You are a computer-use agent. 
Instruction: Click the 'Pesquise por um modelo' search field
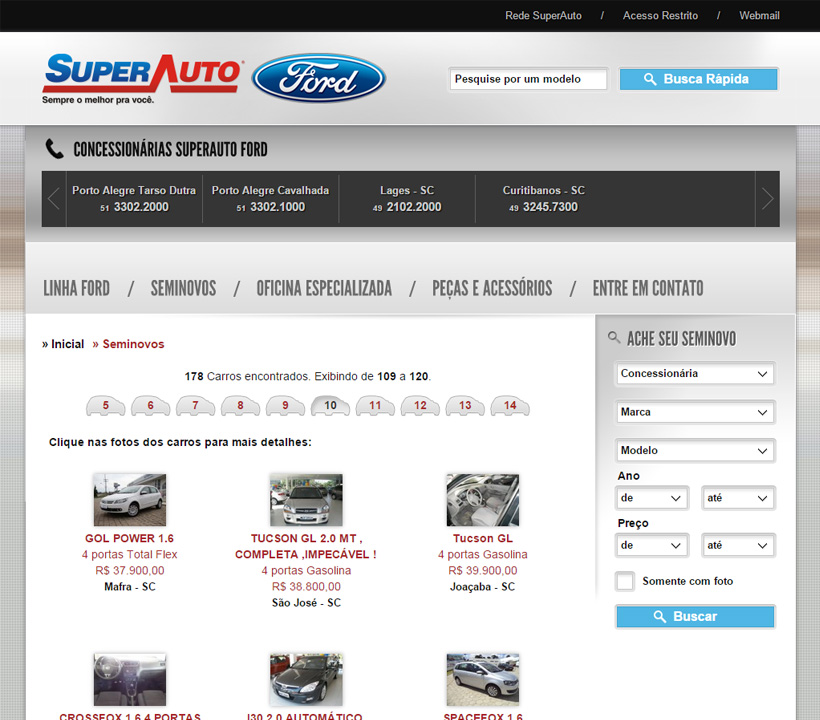pyautogui.click(x=528, y=79)
